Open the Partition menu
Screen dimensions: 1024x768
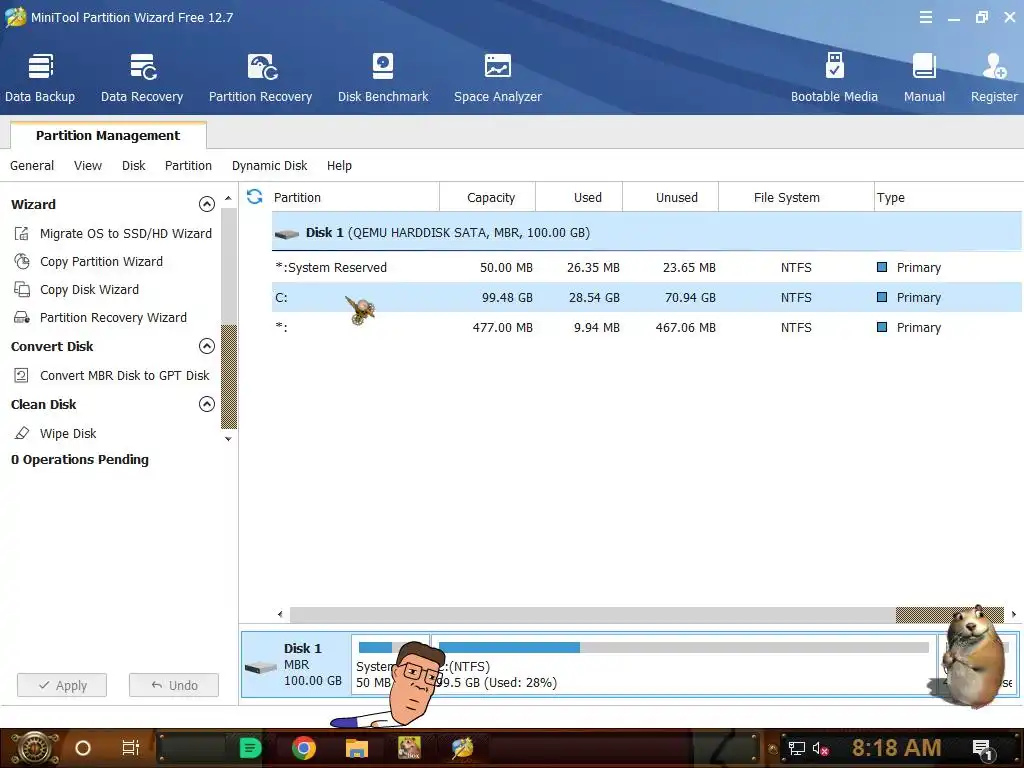coord(188,165)
